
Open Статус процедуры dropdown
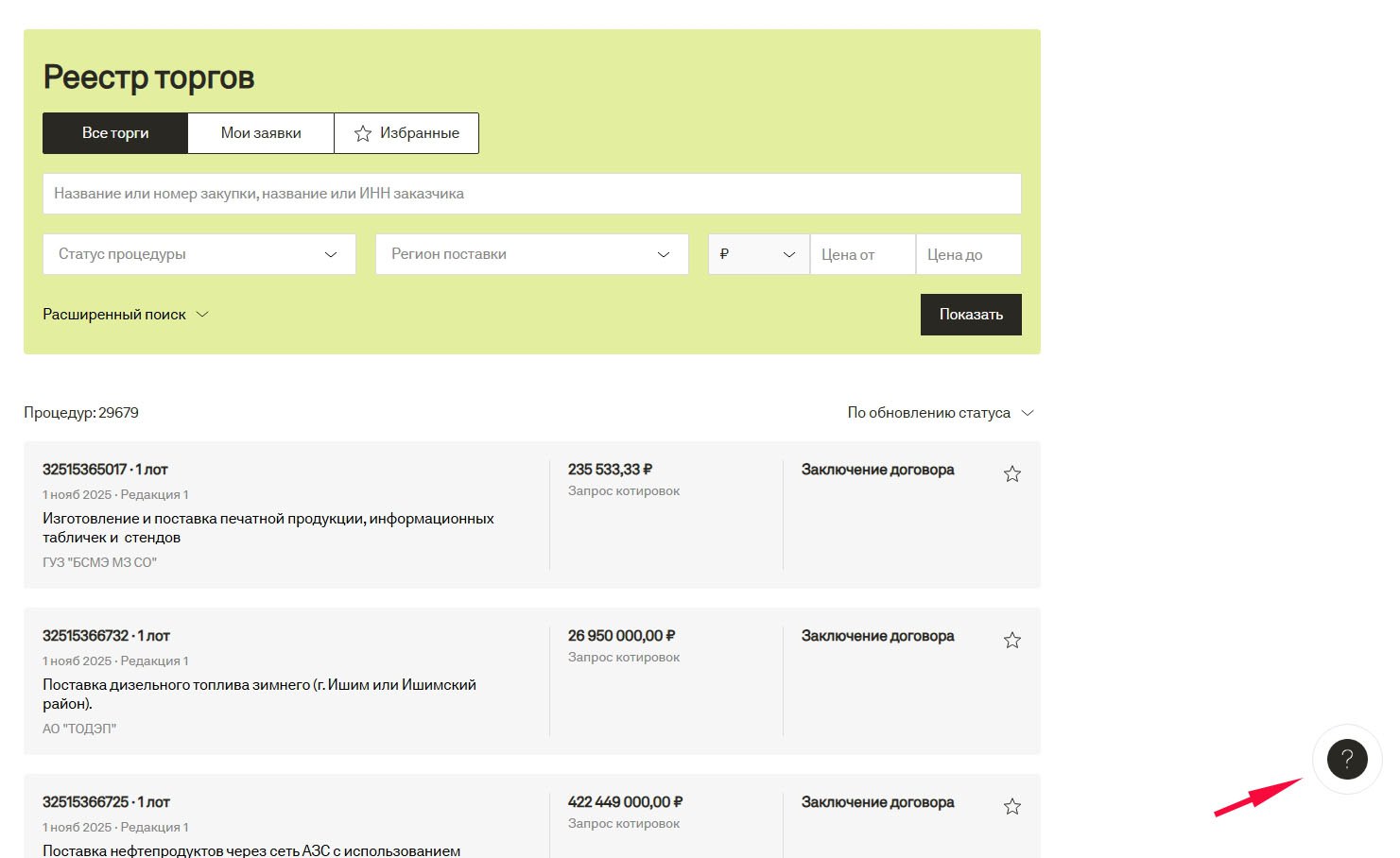click(199, 254)
